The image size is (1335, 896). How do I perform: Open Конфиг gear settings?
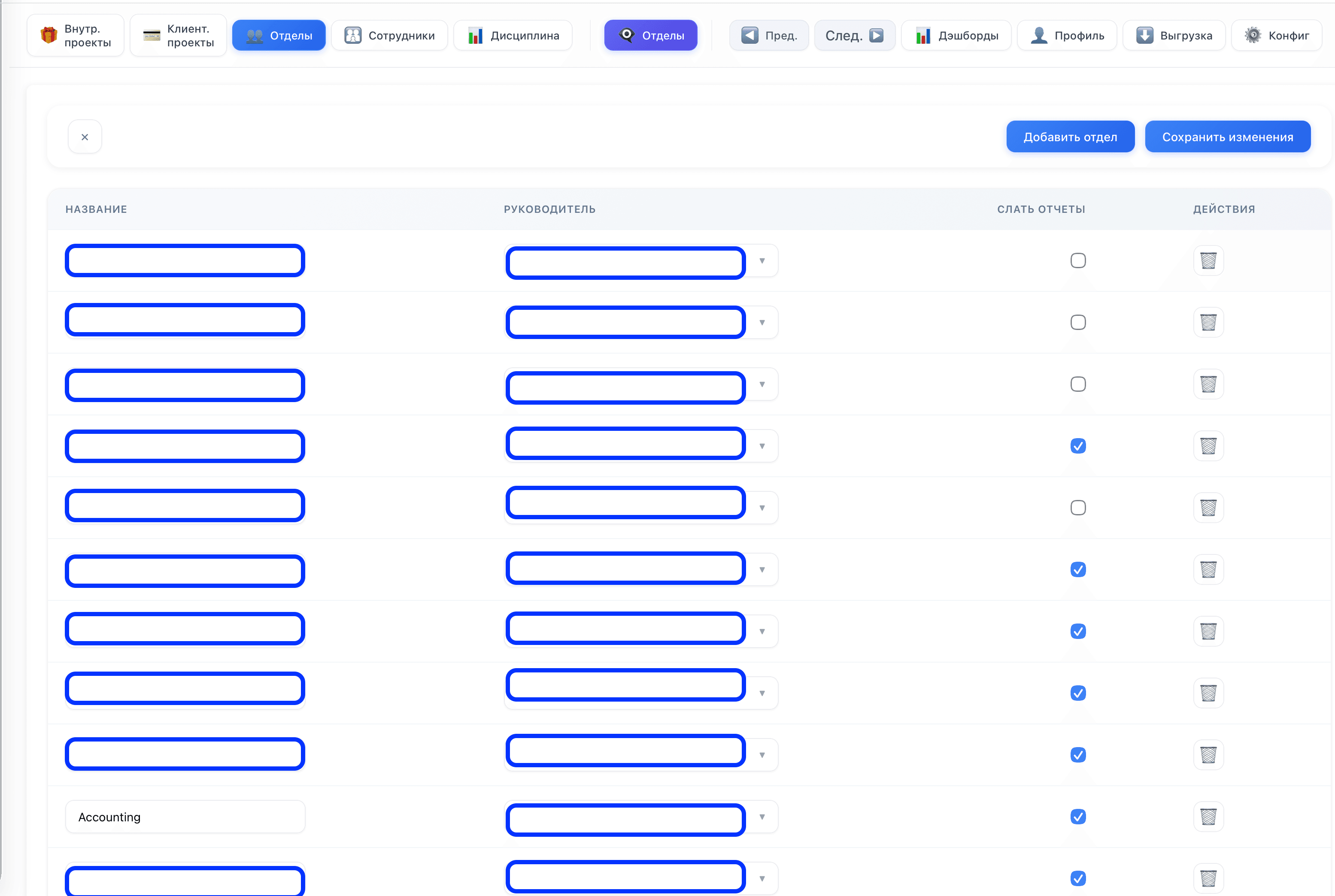tap(1276, 36)
